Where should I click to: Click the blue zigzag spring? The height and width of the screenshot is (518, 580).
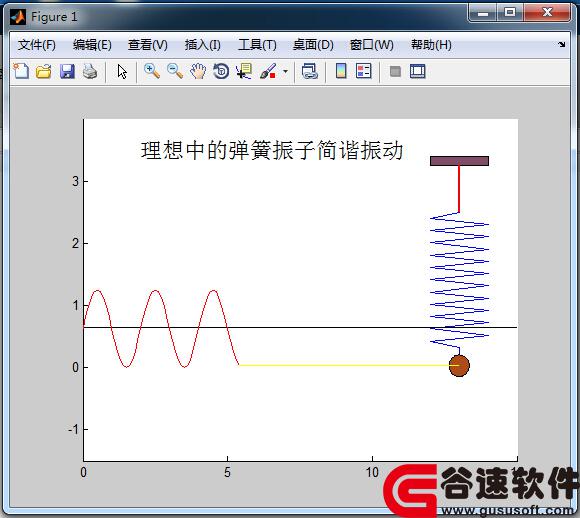coord(459,280)
